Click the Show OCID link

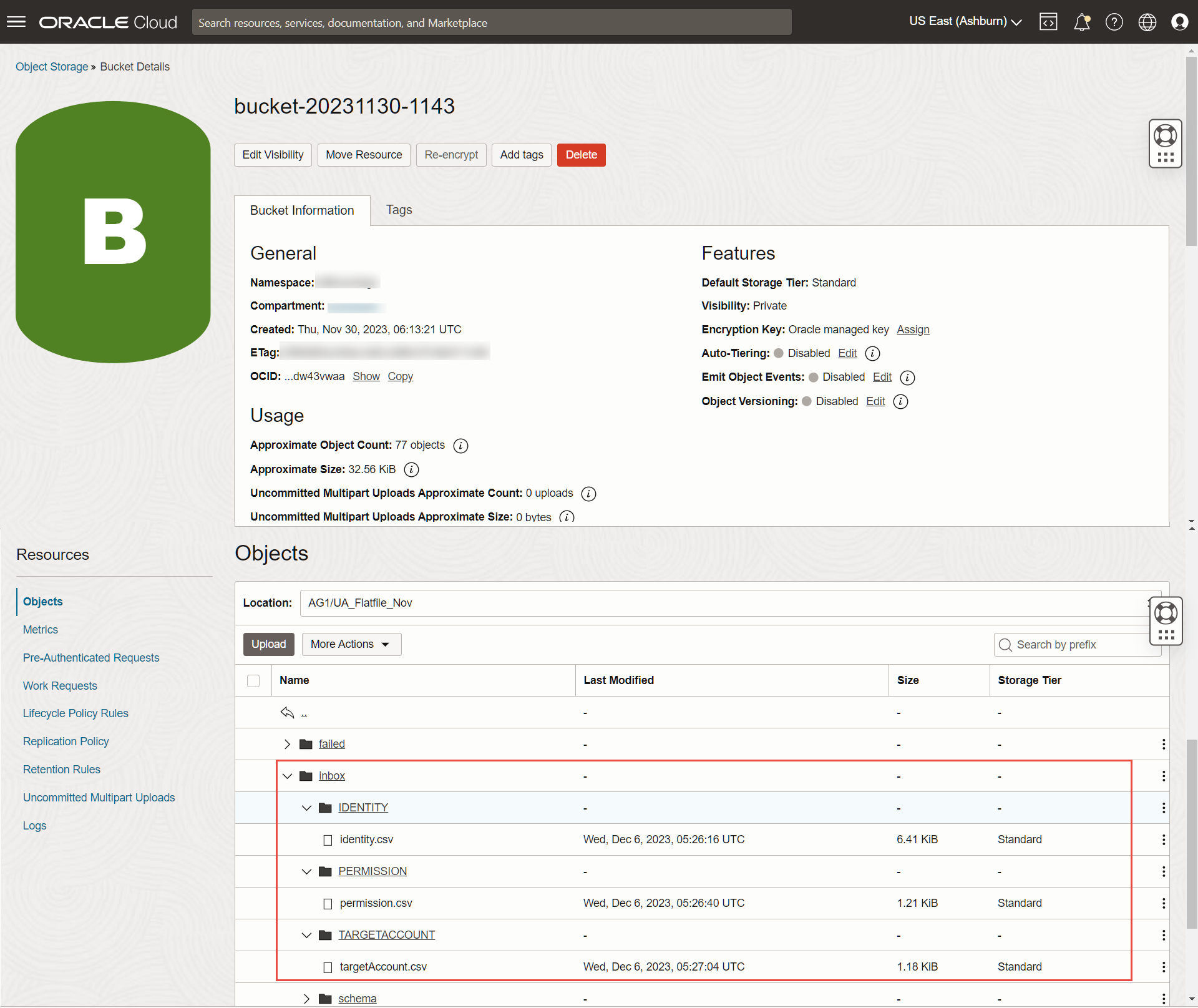366,376
